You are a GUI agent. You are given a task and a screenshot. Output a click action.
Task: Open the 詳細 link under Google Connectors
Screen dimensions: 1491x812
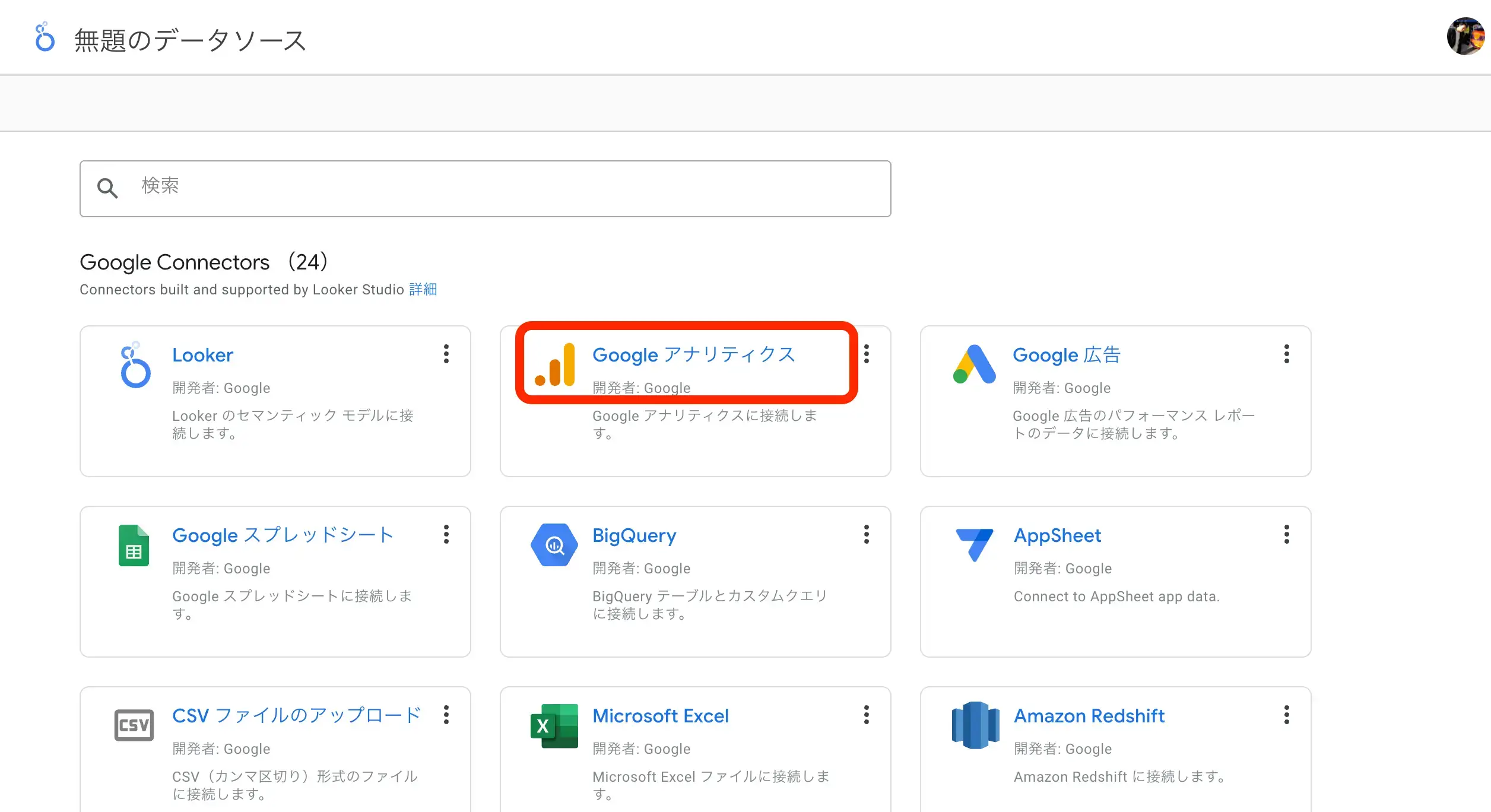coord(423,289)
